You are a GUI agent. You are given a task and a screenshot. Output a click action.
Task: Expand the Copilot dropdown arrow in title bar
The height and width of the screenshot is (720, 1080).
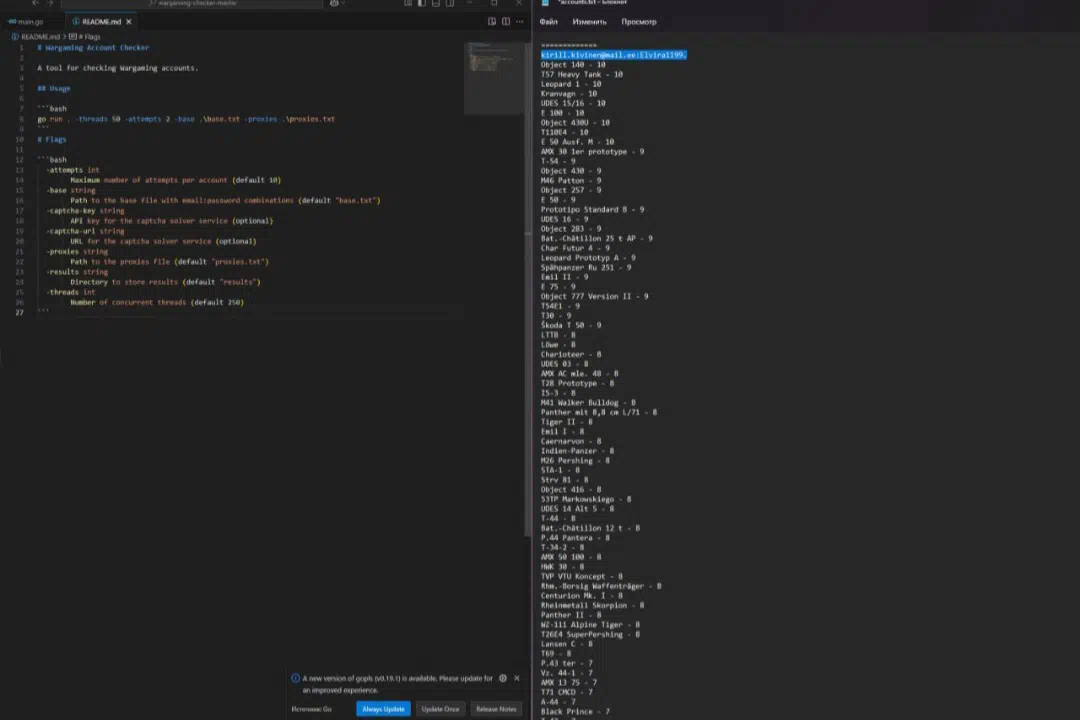(343, 3)
